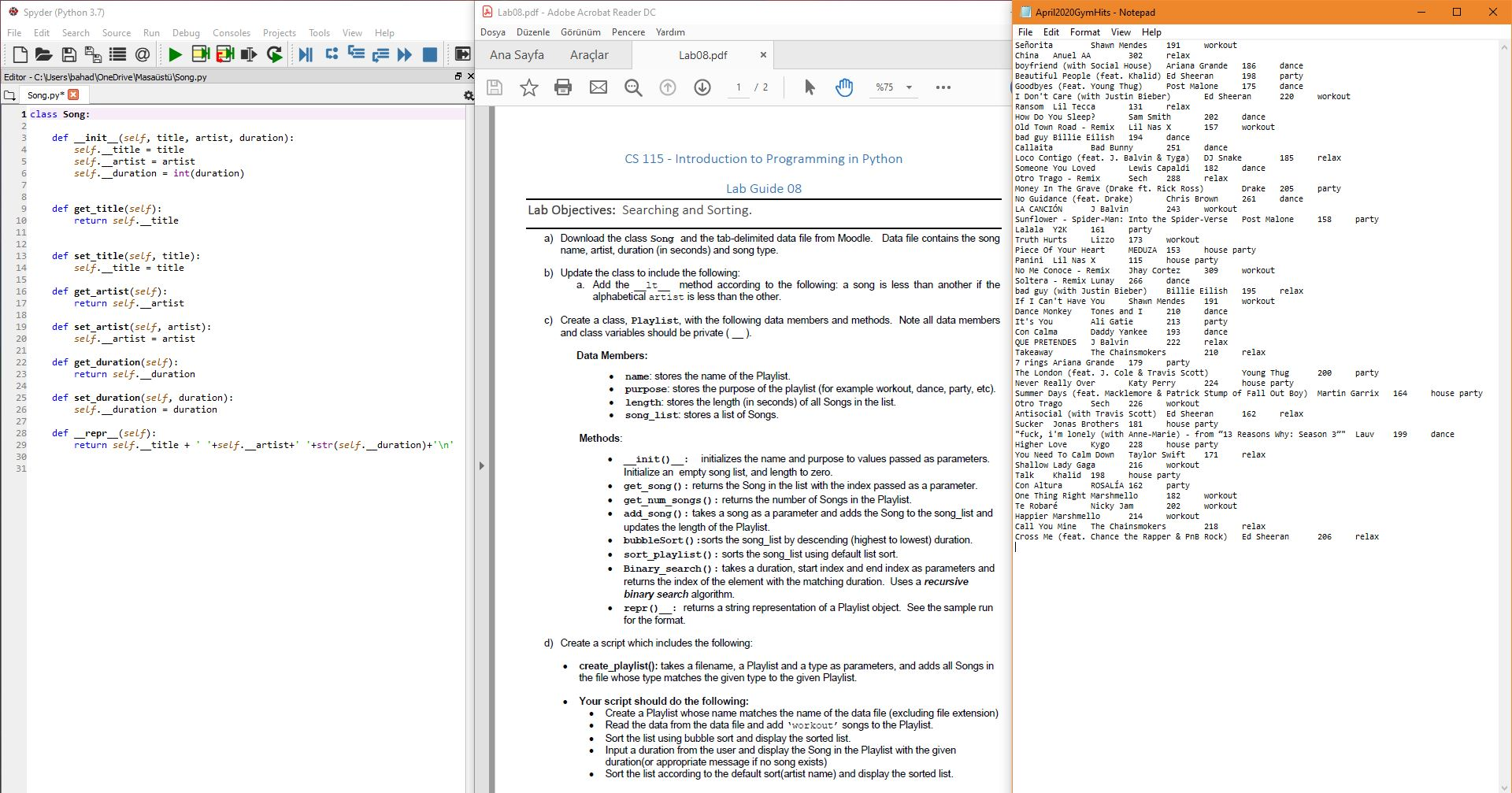Continue execution until next breakpoint
The image size is (1512, 793).
[x=405, y=54]
